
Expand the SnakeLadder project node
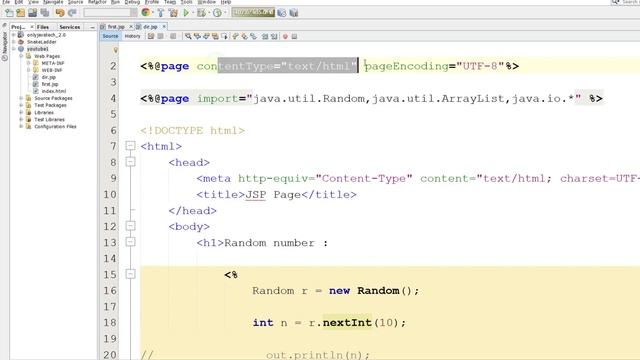click(x=14, y=42)
